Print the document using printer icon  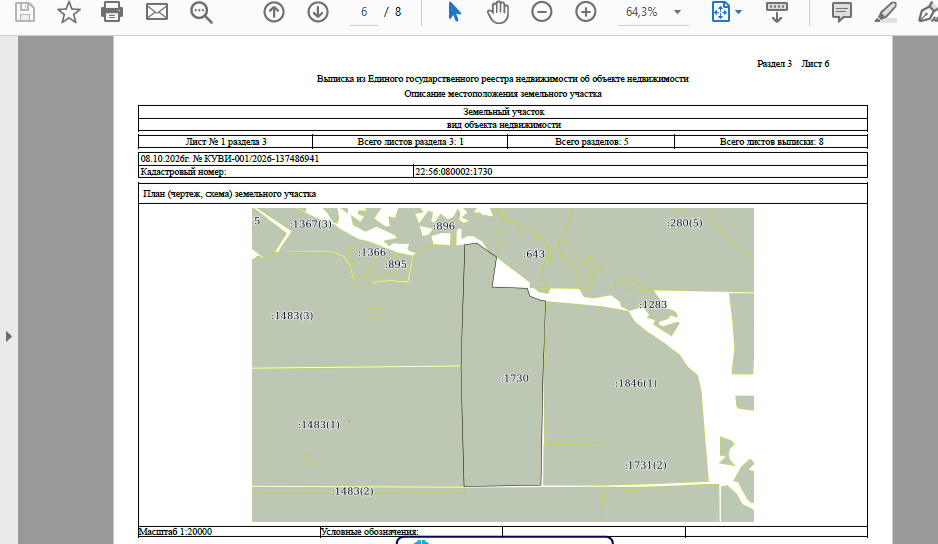tap(112, 12)
